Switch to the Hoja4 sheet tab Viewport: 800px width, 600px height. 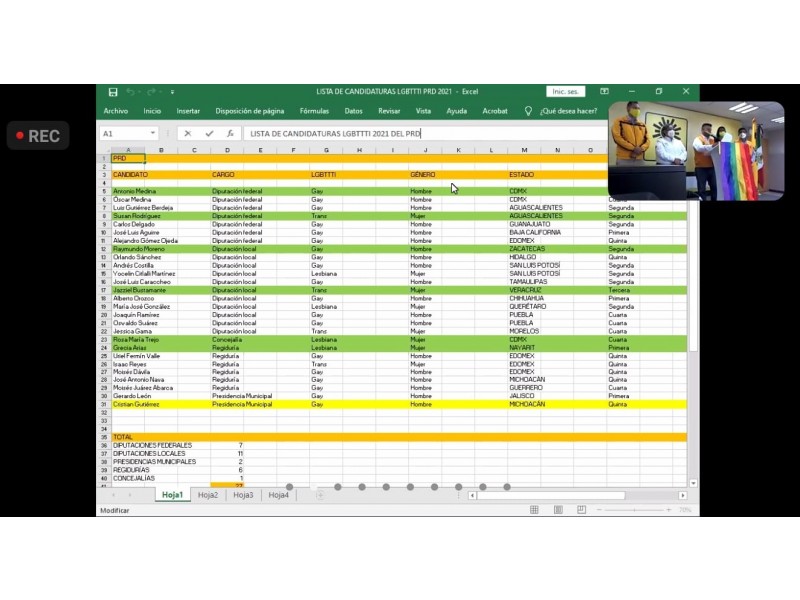[x=278, y=495]
